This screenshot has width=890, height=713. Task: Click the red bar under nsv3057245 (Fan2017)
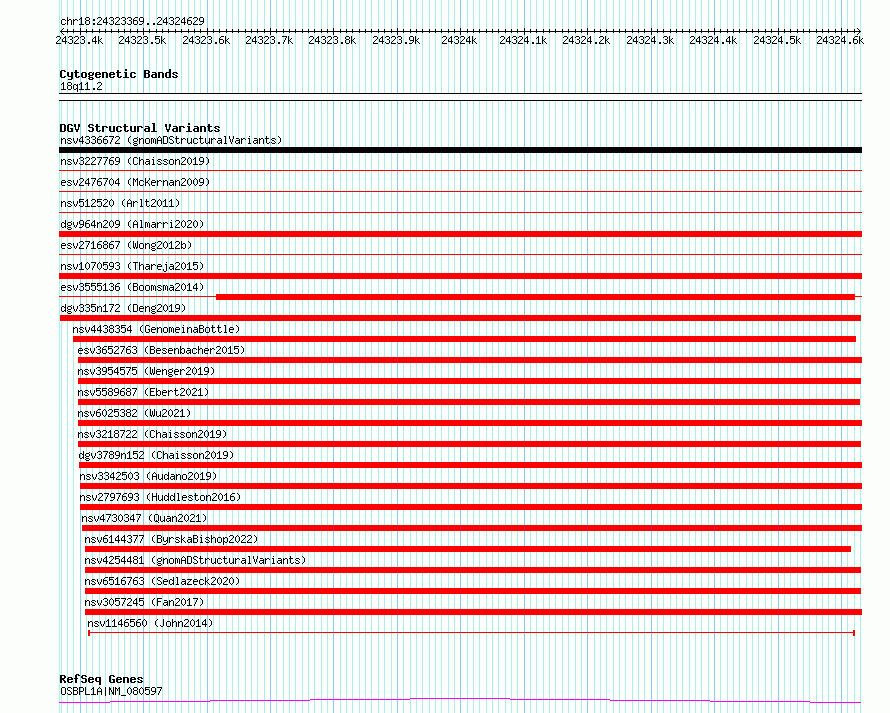coord(473,612)
